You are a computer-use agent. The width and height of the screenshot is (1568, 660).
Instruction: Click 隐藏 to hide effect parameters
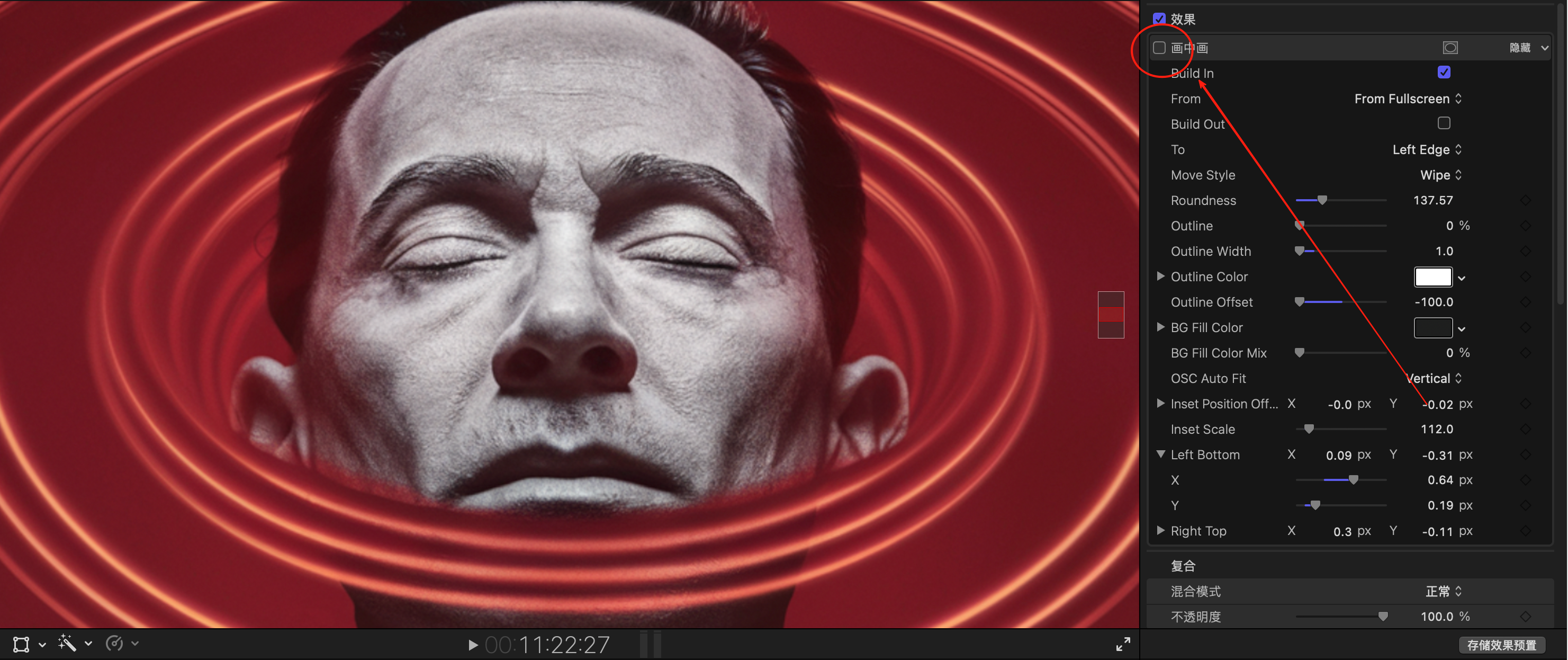tap(1519, 48)
